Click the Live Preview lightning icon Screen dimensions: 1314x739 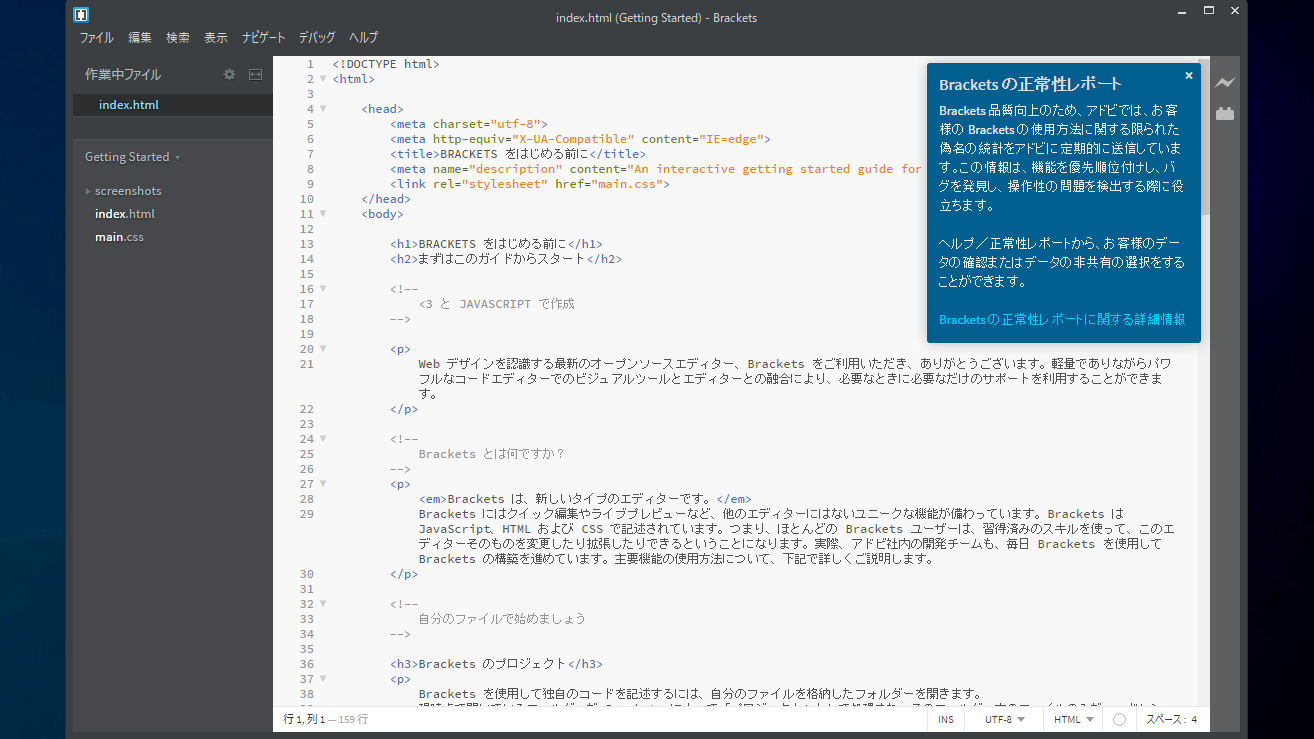pyautogui.click(x=1225, y=83)
